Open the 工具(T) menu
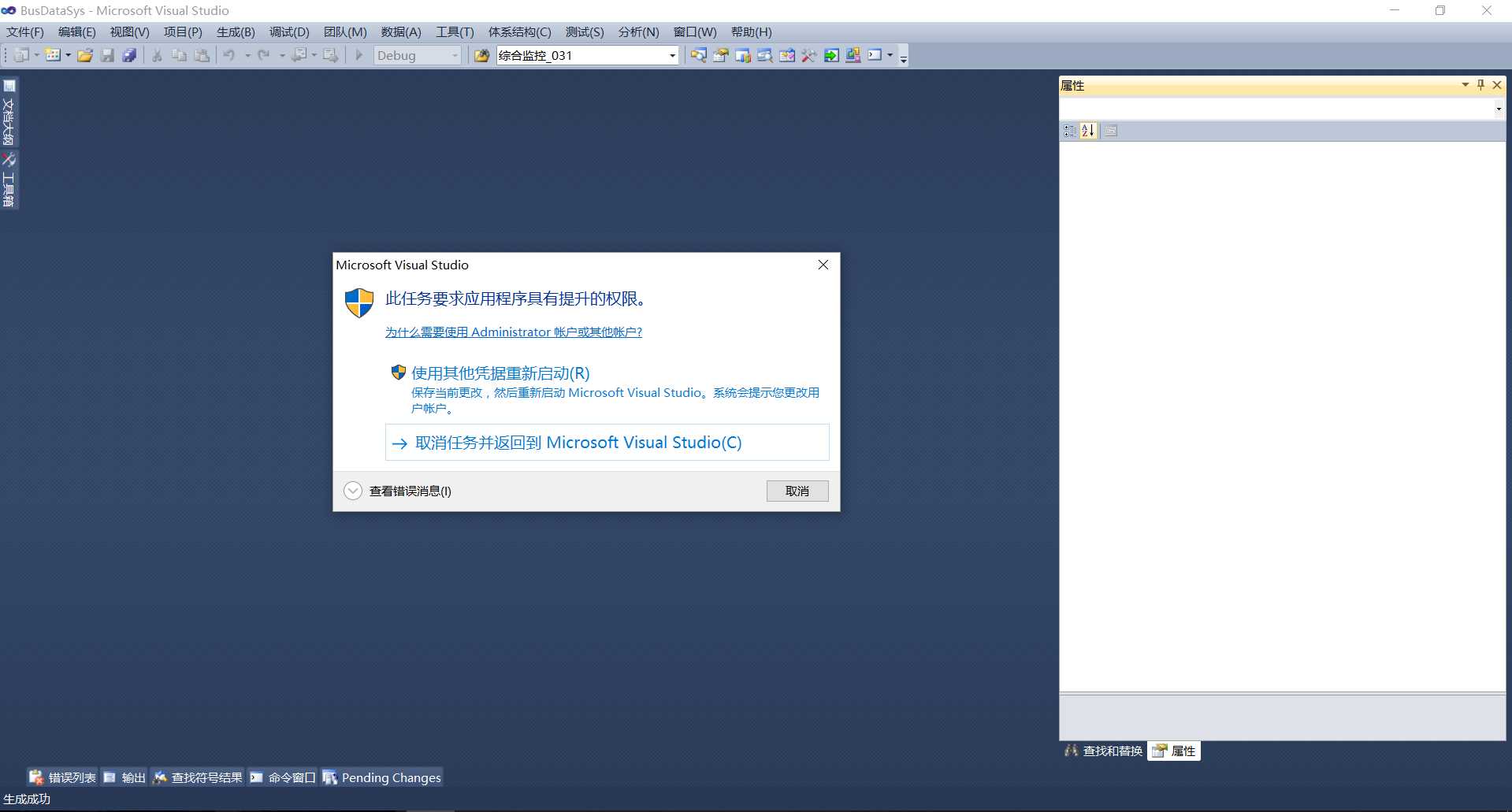The height and width of the screenshot is (812, 1512). tap(455, 32)
